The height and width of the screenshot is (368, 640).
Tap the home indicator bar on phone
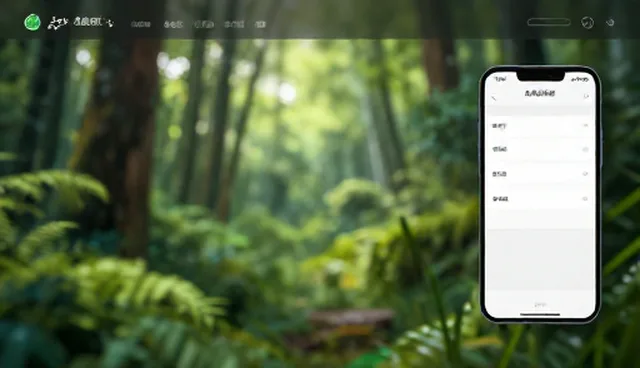tap(540, 314)
